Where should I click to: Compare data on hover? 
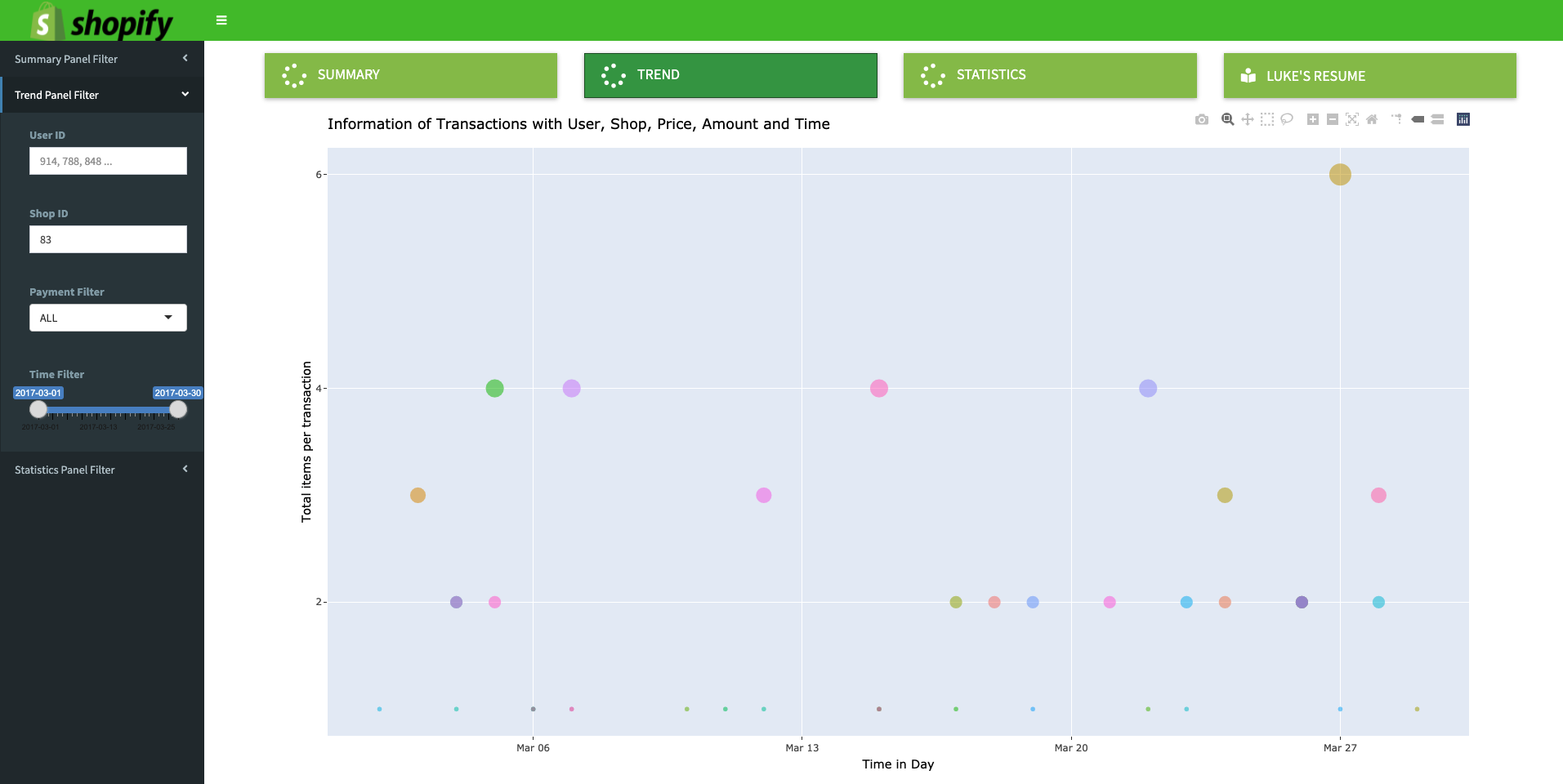(1438, 119)
